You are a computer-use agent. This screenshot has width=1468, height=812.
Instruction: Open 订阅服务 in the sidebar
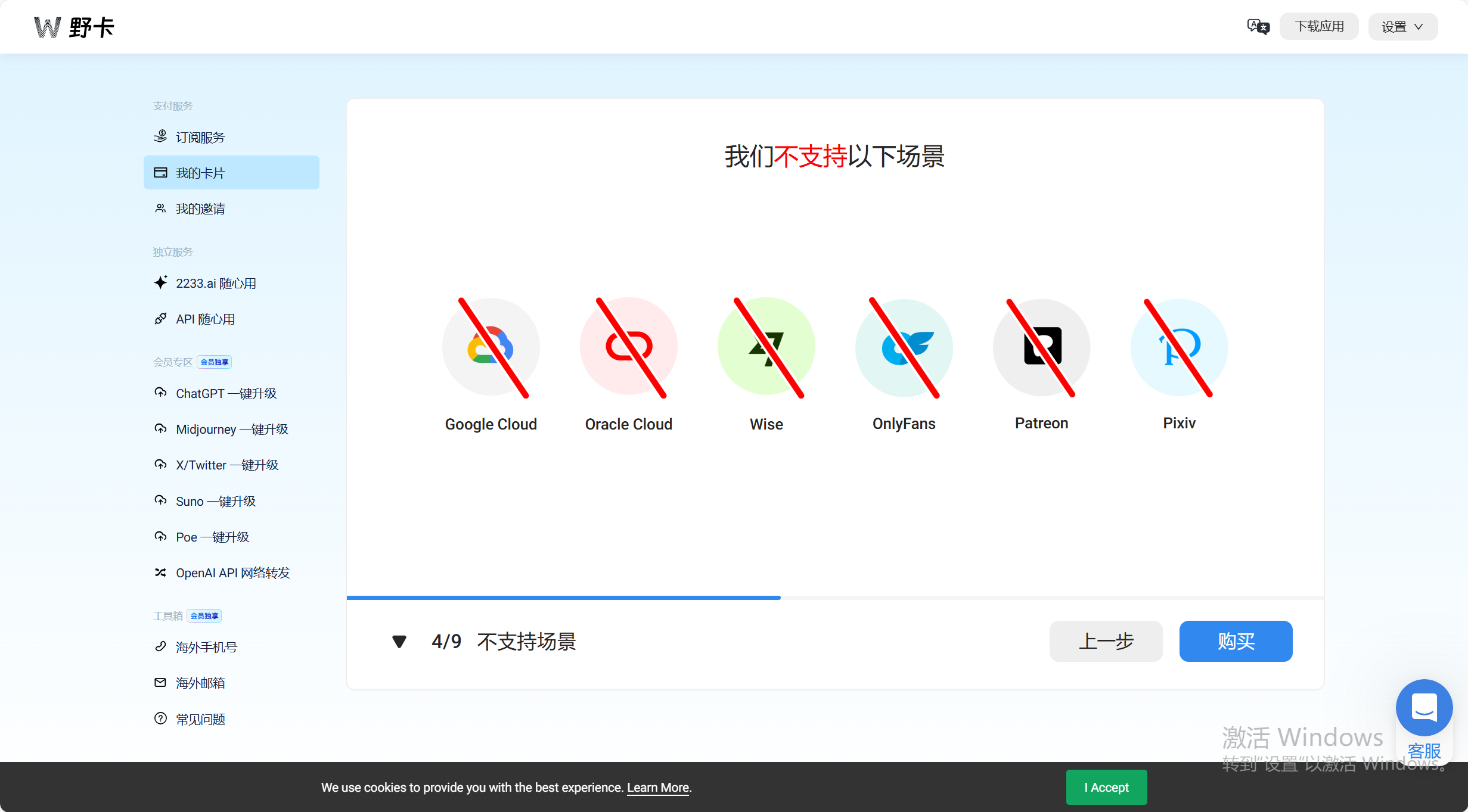pos(200,138)
